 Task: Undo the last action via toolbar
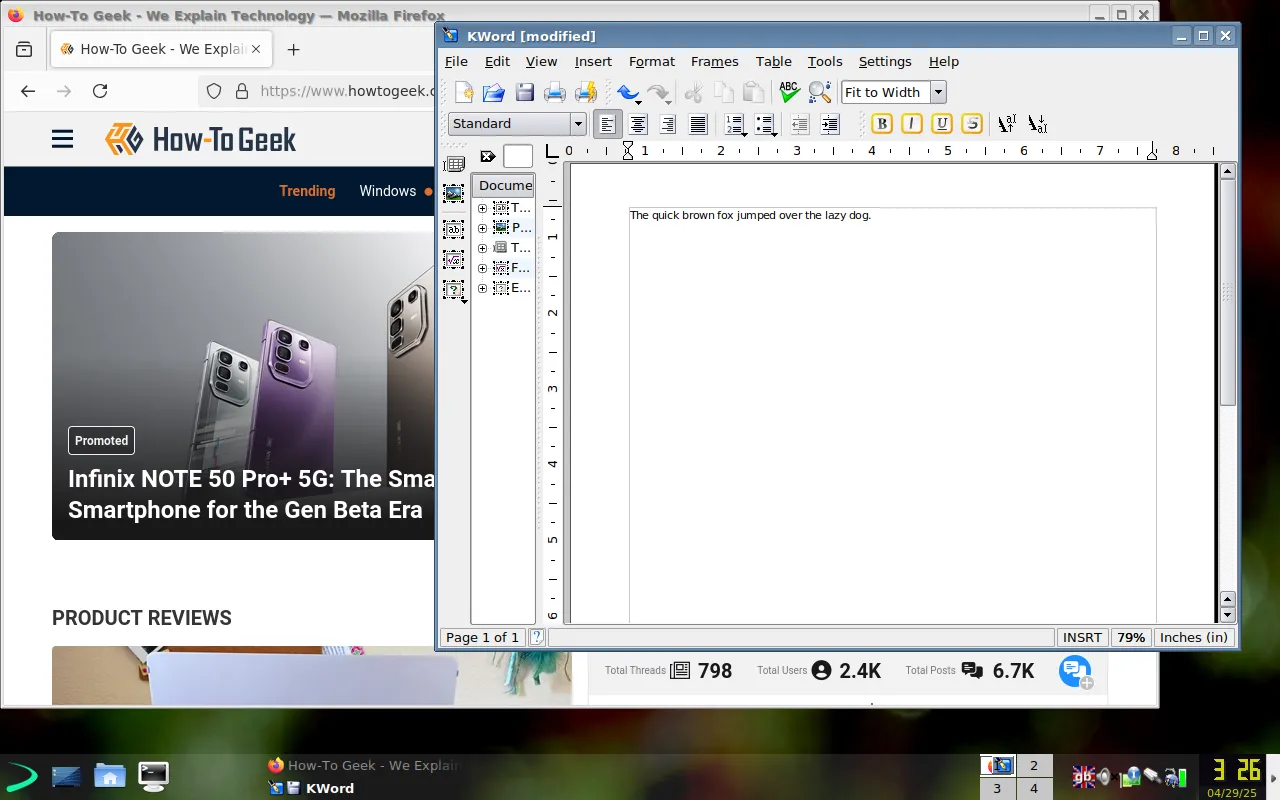(x=627, y=91)
